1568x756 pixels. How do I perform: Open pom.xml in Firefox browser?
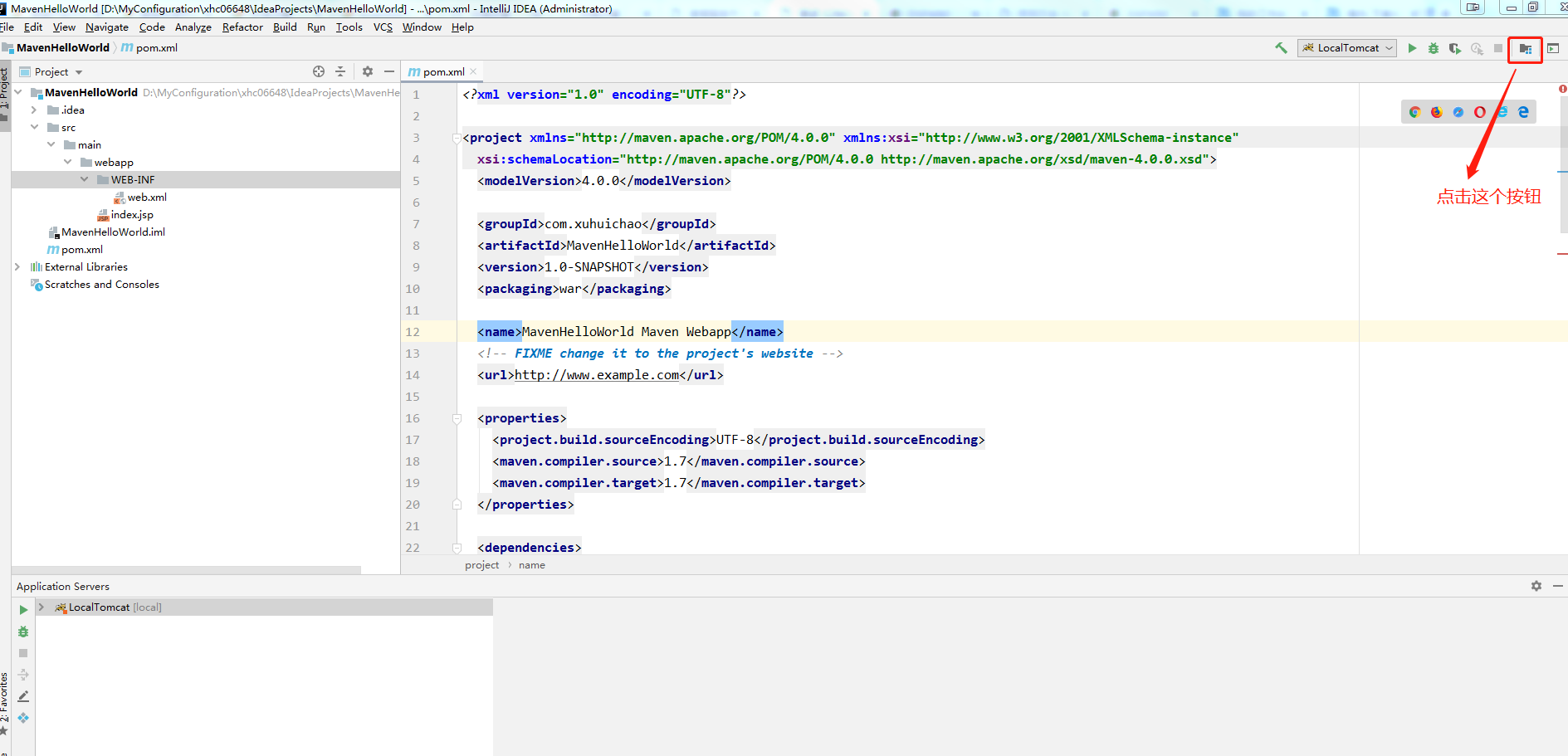[1437, 112]
